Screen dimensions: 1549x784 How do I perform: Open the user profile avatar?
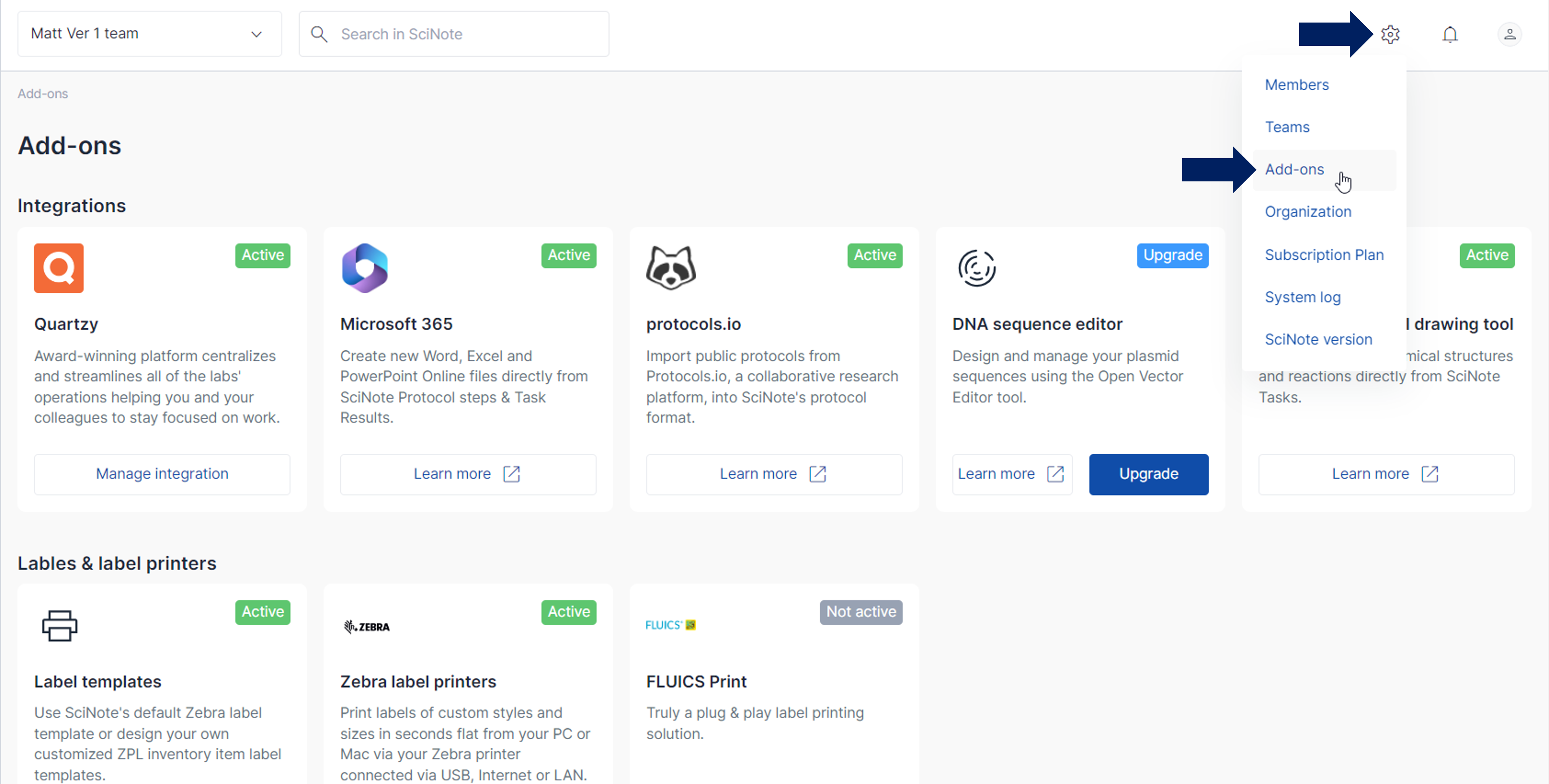(x=1509, y=34)
